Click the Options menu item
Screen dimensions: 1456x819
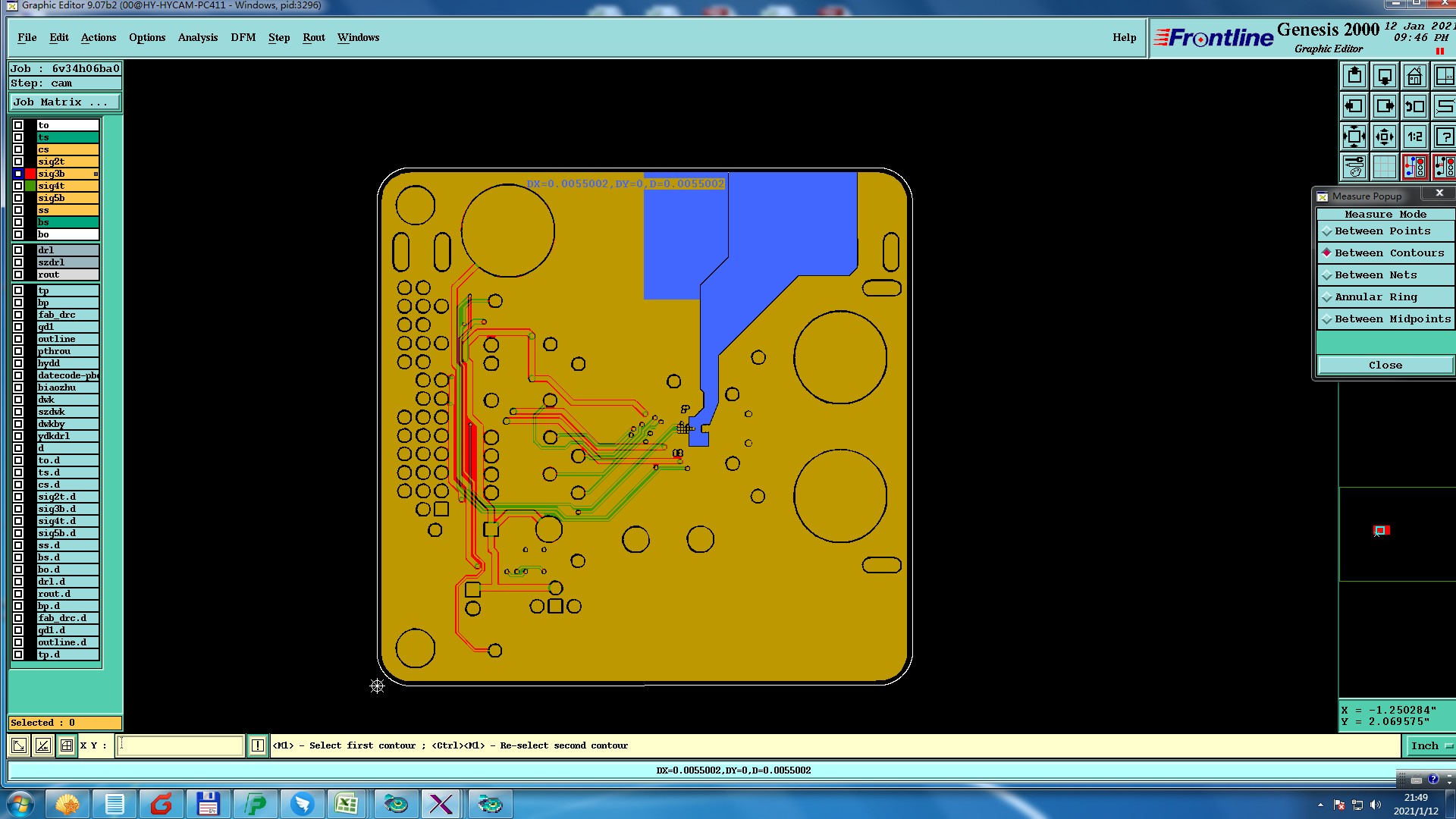147,37
